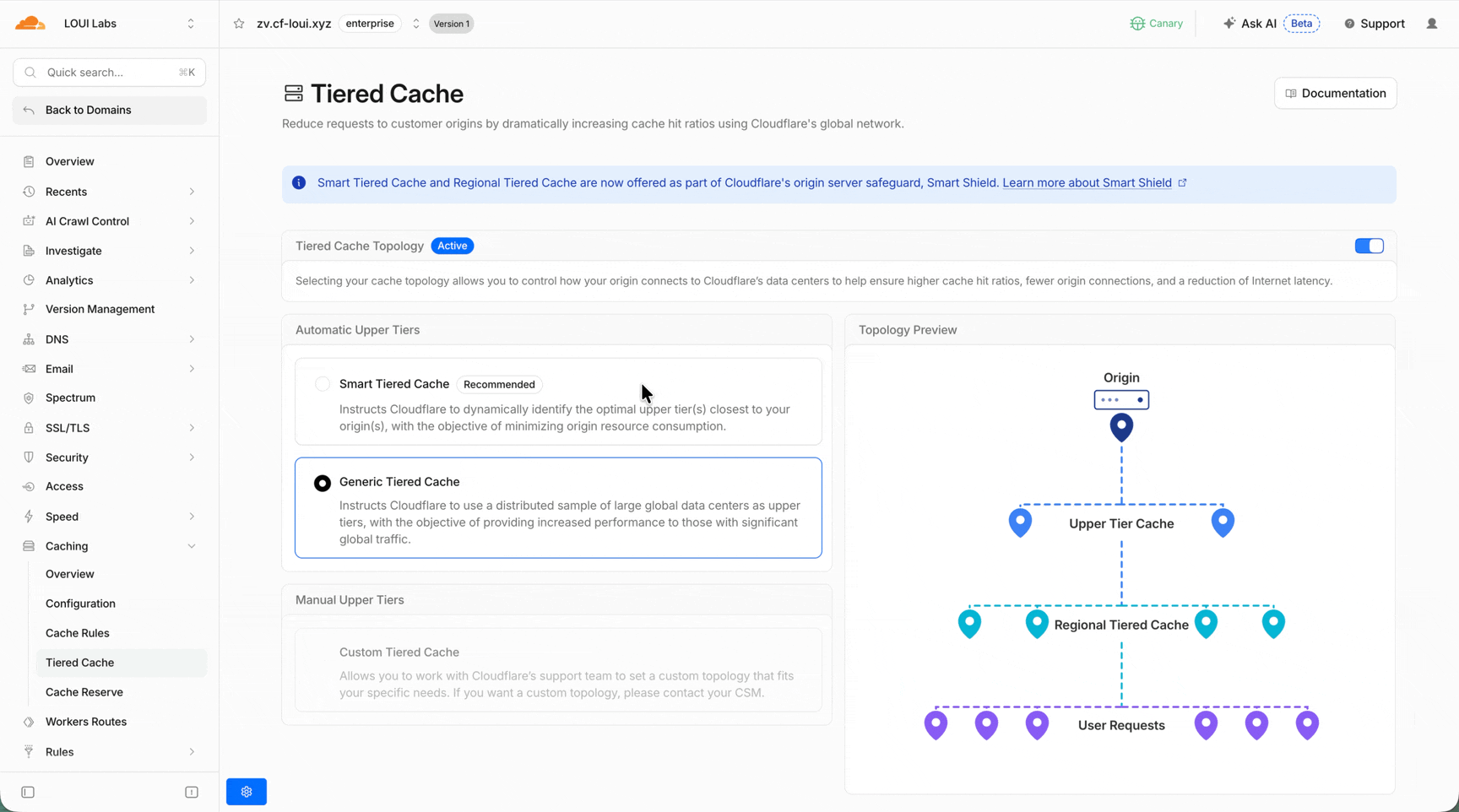Click the Canary label
The width and height of the screenshot is (1459, 812).
point(1166,24)
